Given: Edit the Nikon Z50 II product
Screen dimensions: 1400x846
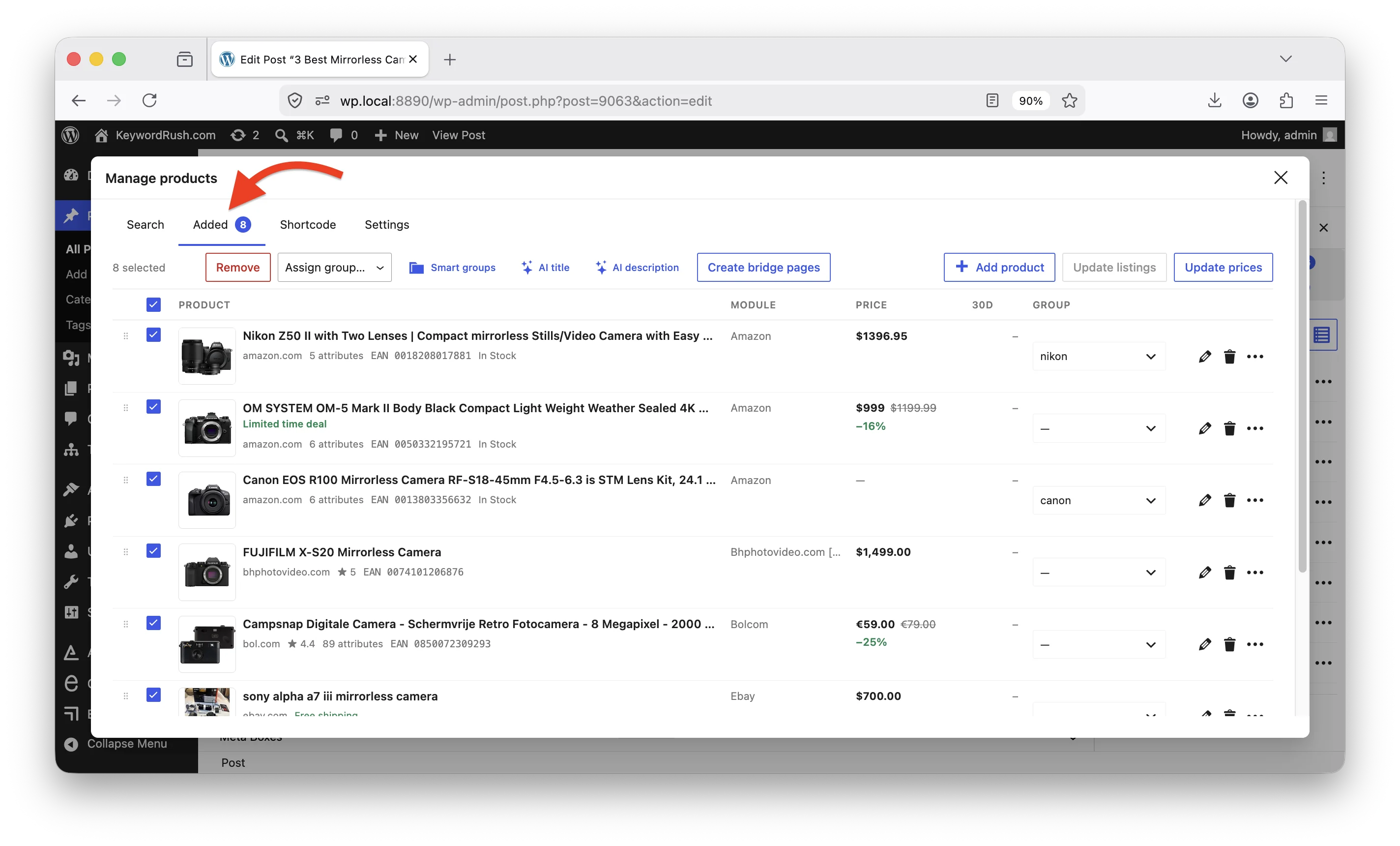Looking at the screenshot, I should pos(1204,357).
